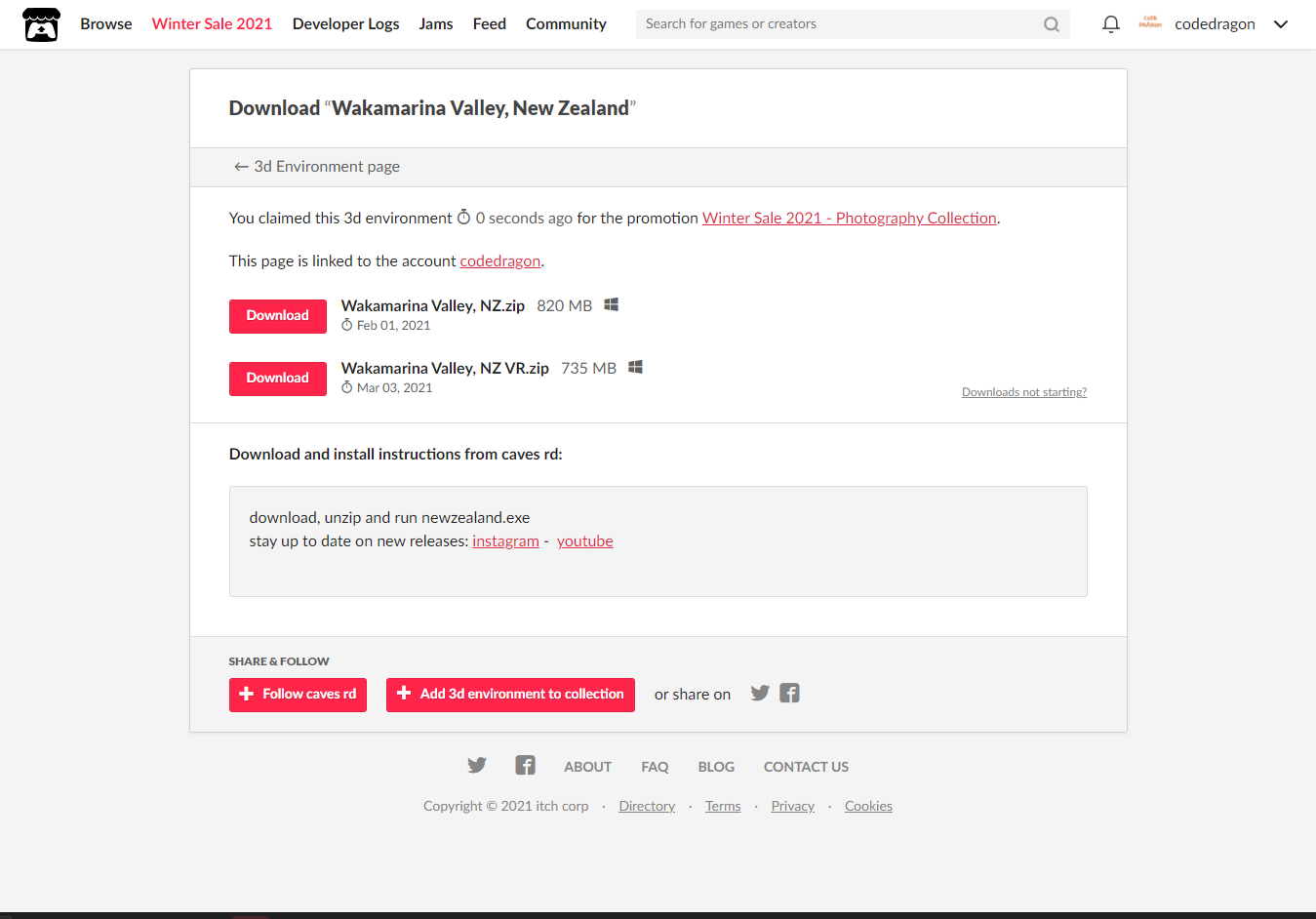
Task: Share on Twitter in Share & Follow
Action: pos(760,693)
